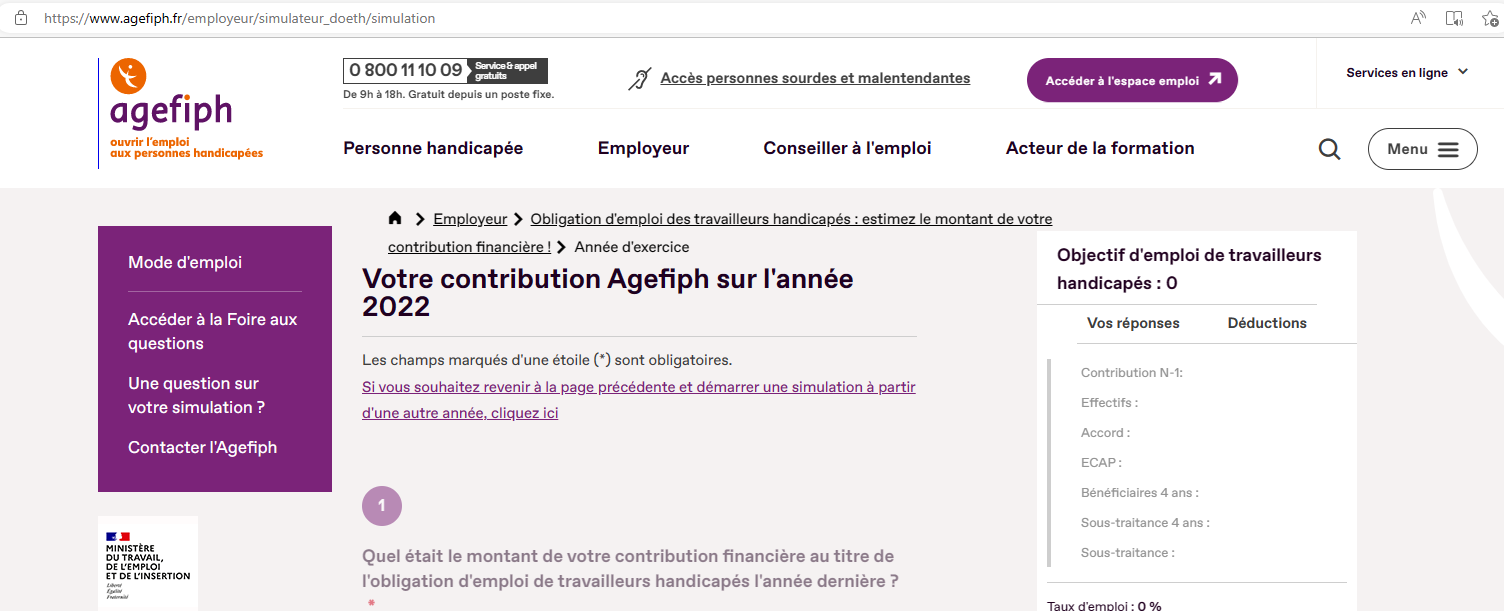The image size is (1504, 611).
Task: Open Conseiller à l'emploi menu
Action: coord(847,148)
